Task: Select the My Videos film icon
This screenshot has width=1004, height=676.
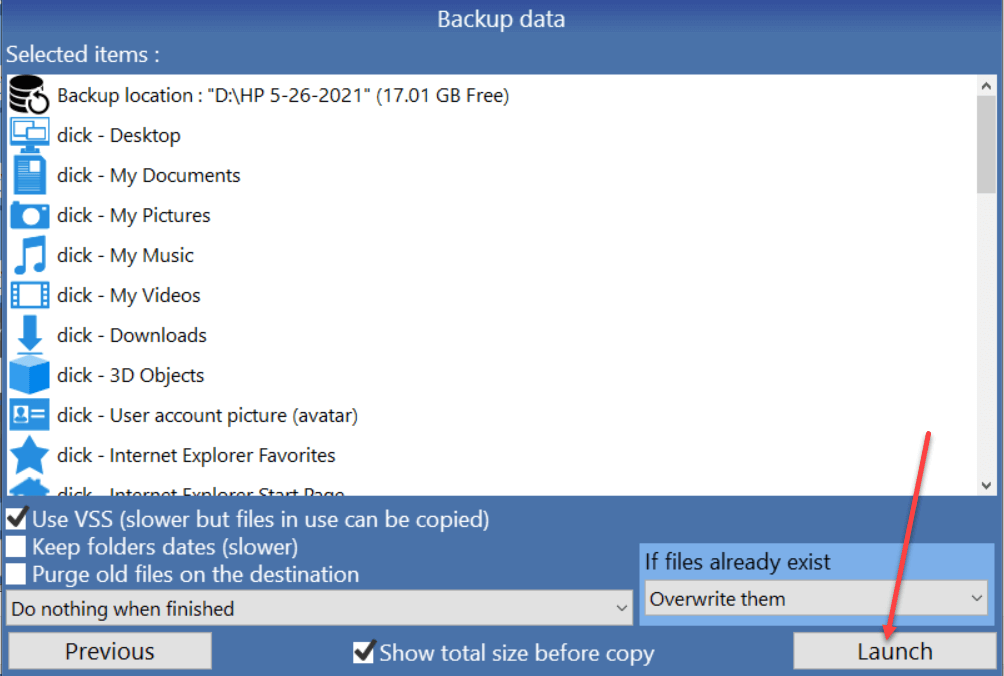Action: click(x=29, y=295)
